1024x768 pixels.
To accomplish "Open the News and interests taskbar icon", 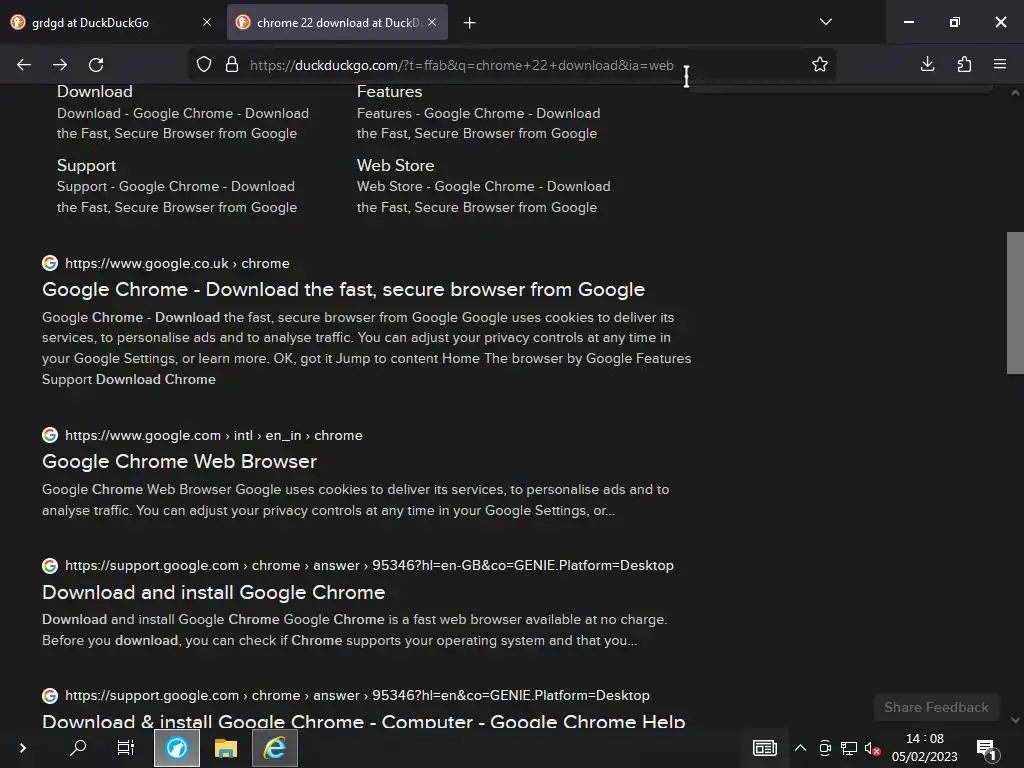I will (x=764, y=748).
